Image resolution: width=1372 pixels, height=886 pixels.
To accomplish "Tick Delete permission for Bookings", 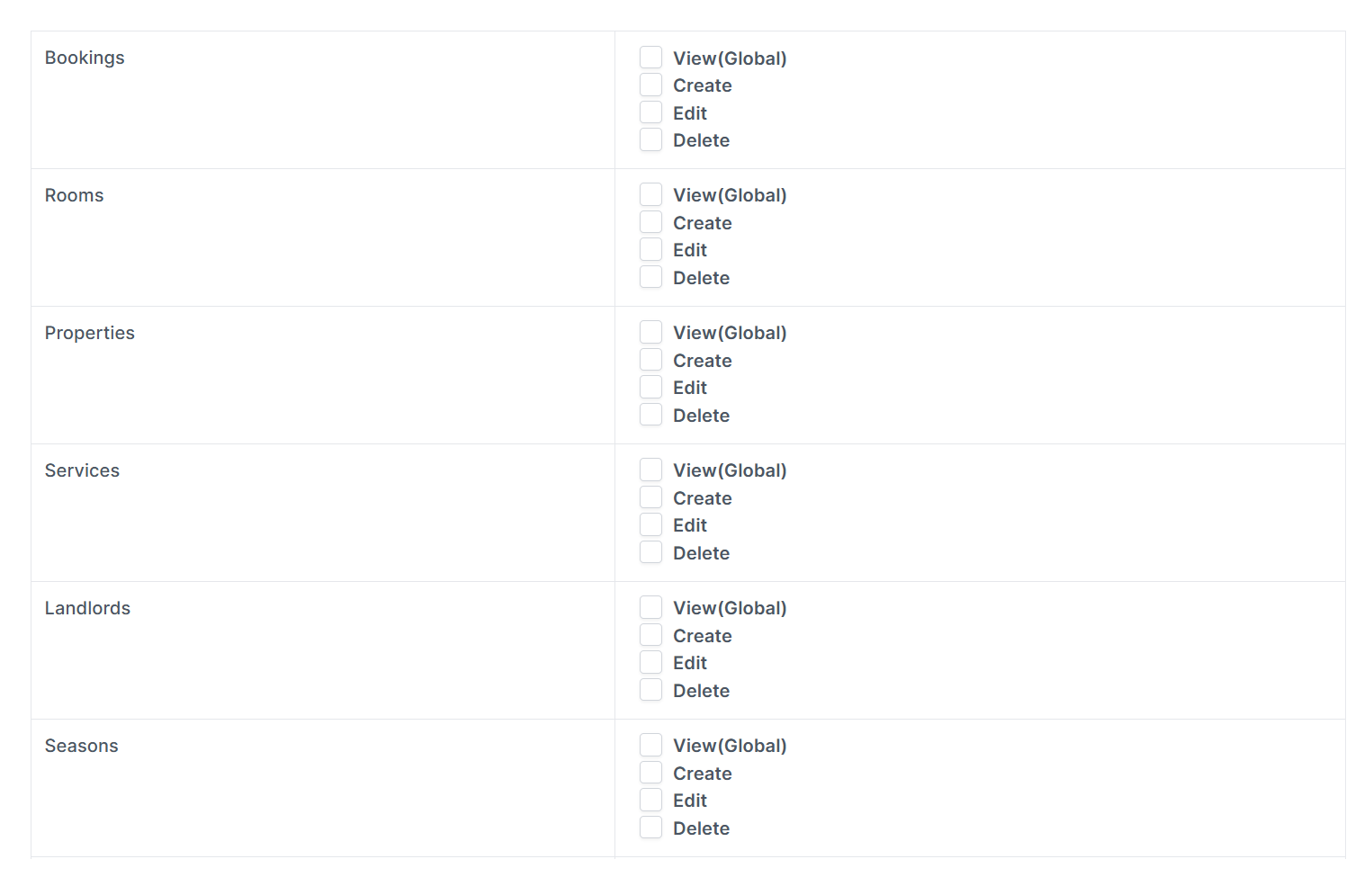I will 650,140.
